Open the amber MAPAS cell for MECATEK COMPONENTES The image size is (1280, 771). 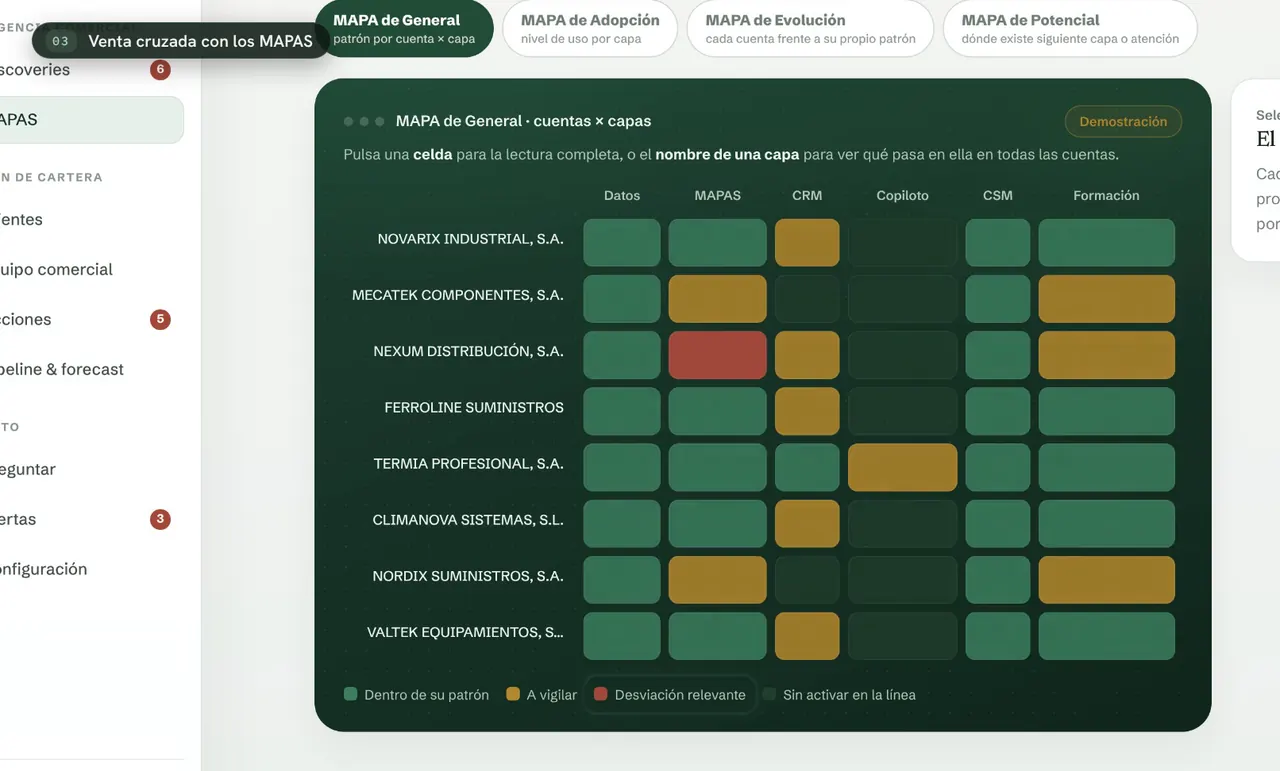click(x=717, y=299)
